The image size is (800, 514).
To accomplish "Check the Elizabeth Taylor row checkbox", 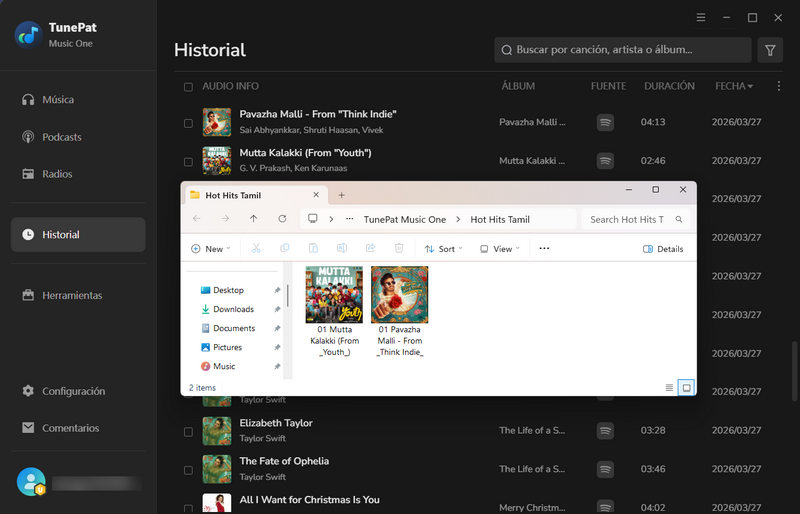I will (188, 432).
